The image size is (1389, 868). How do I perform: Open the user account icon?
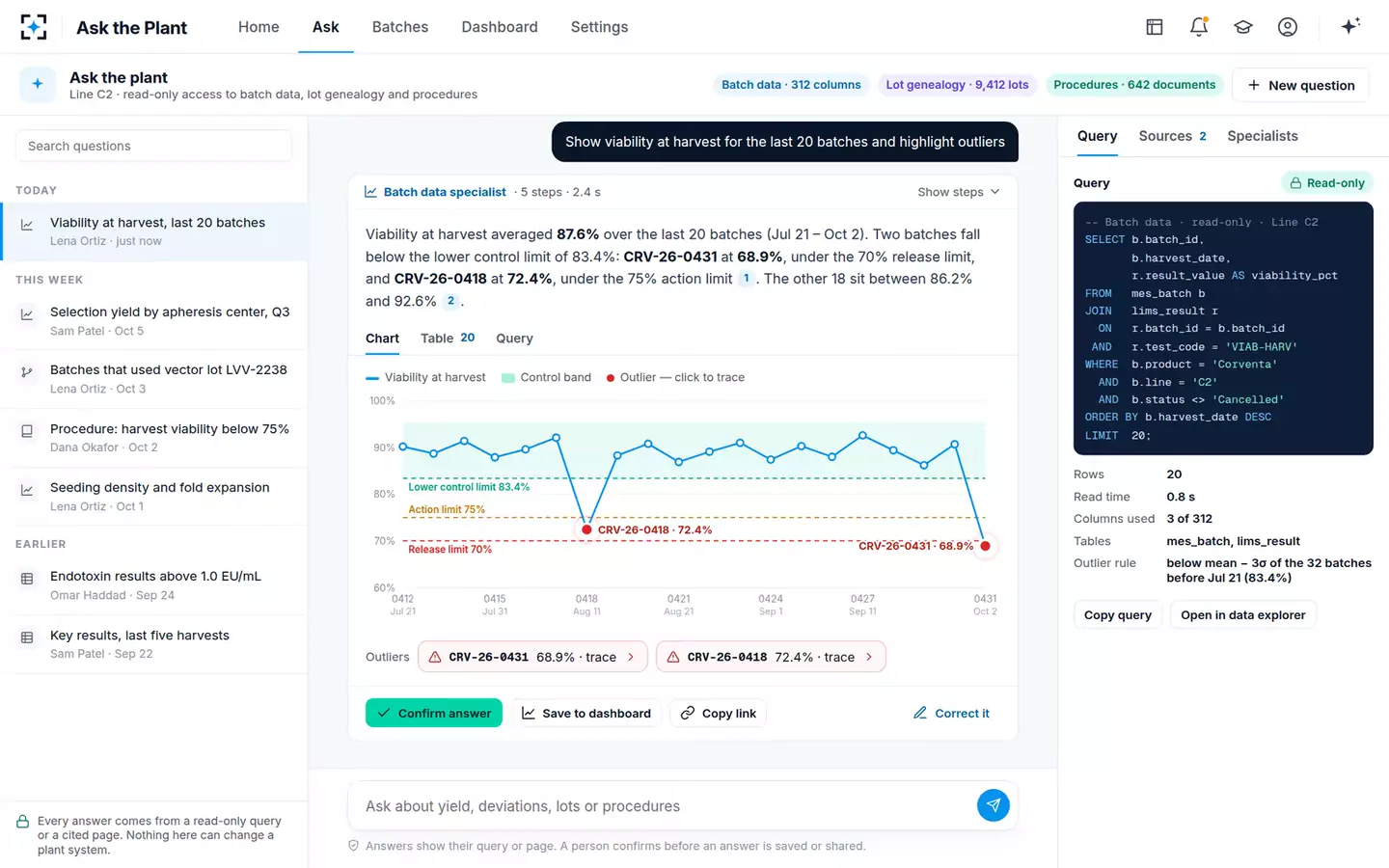point(1288,27)
